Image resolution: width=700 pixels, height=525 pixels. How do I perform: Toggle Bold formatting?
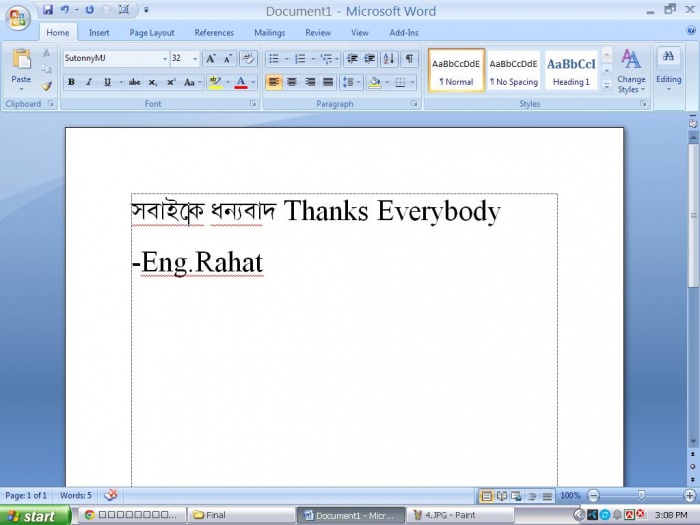tap(71, 82)
